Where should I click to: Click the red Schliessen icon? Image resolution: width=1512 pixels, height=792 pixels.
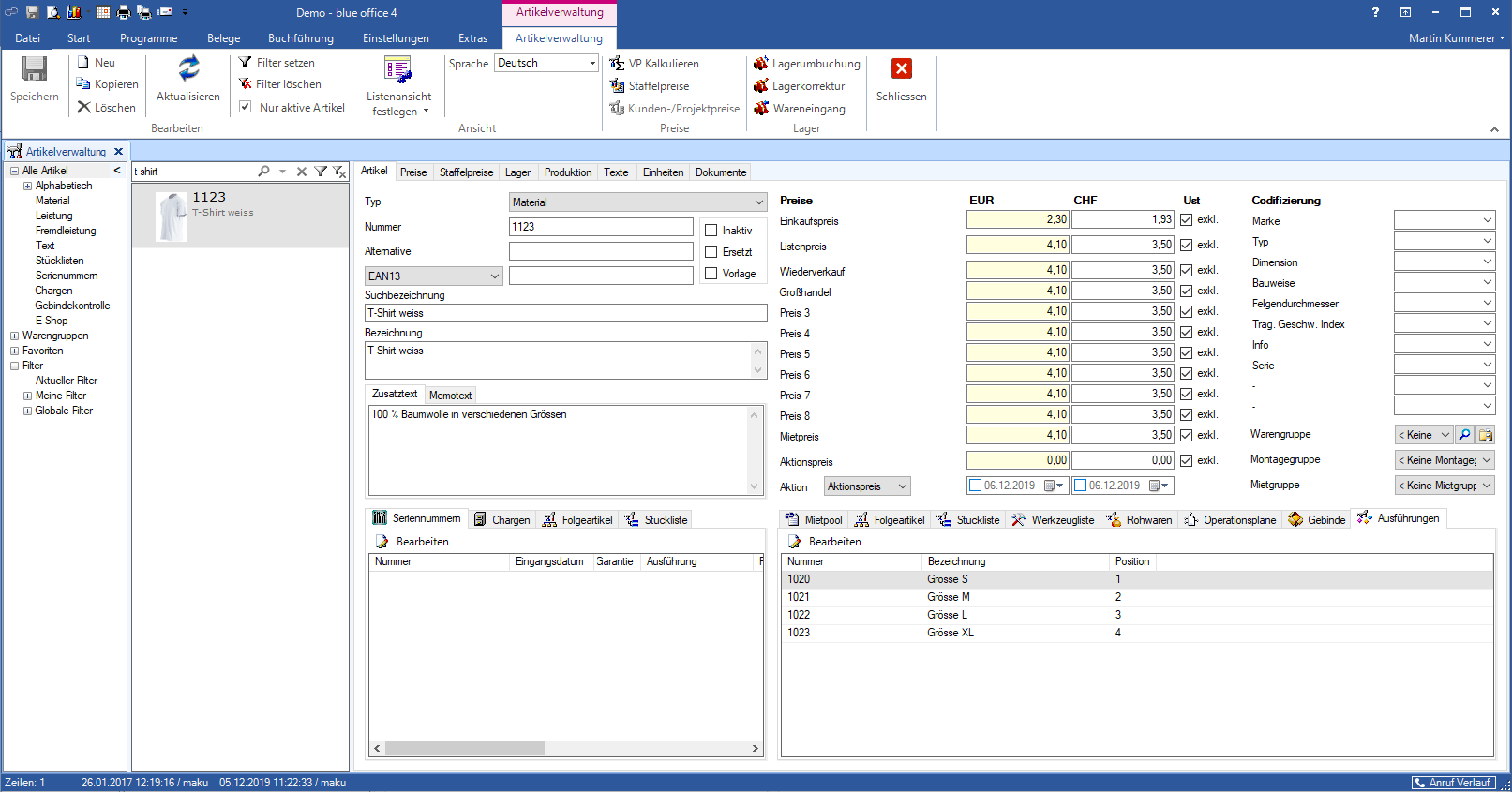click(901, 69)
